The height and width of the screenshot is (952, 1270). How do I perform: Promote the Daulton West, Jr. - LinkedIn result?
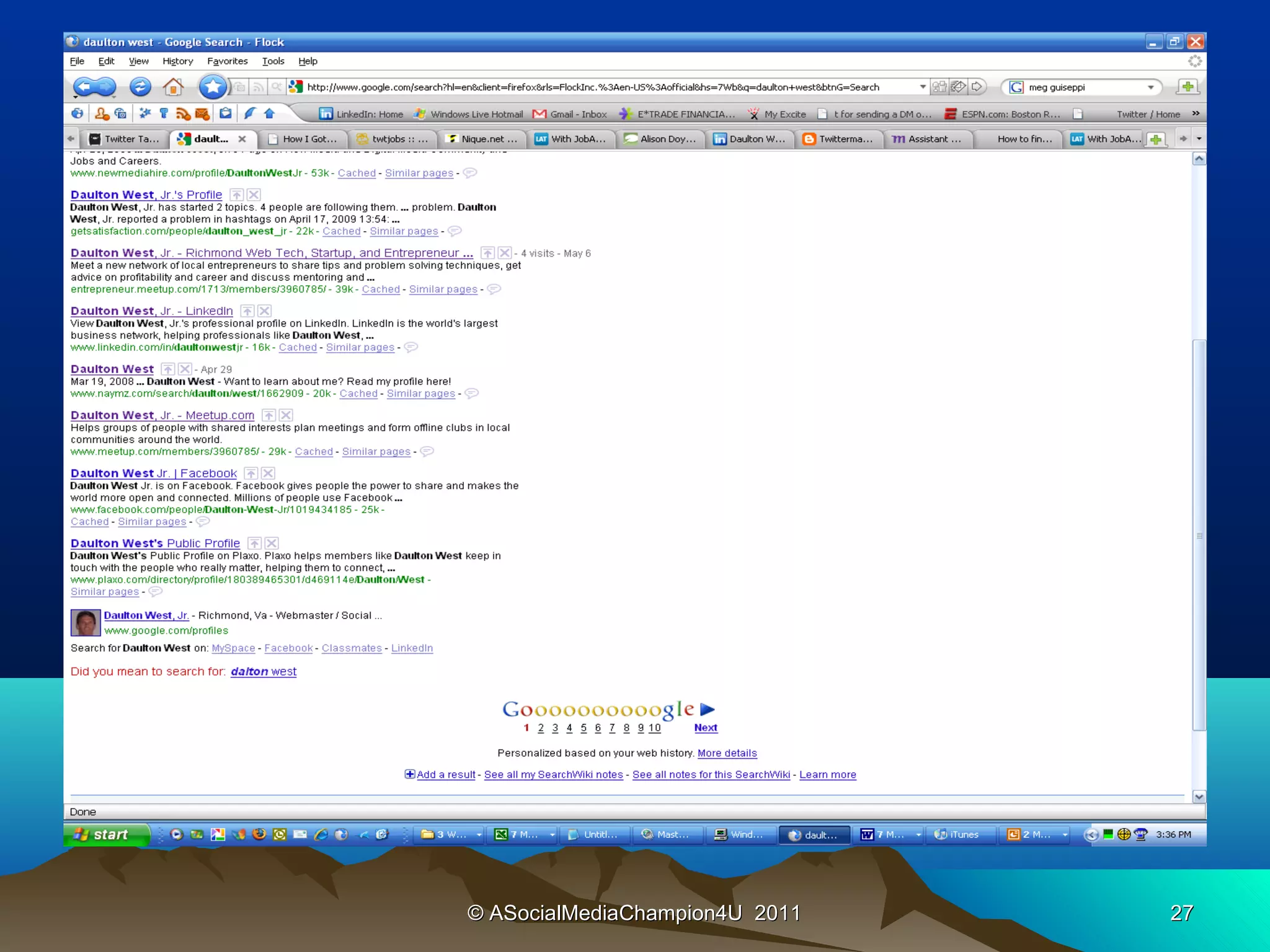pos(247,311)
